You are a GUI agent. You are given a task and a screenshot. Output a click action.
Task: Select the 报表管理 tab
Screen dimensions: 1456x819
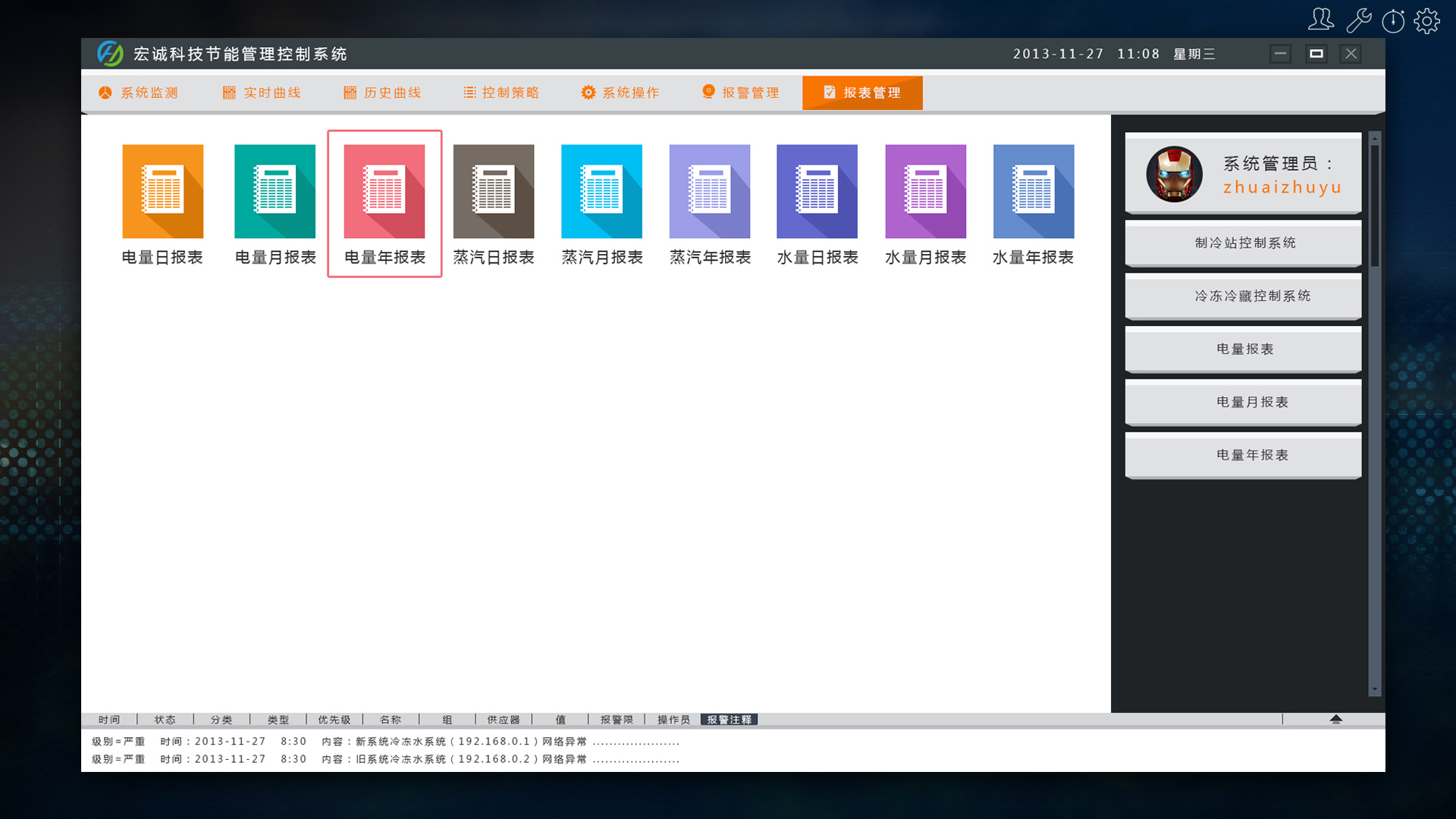click(862, 93)
